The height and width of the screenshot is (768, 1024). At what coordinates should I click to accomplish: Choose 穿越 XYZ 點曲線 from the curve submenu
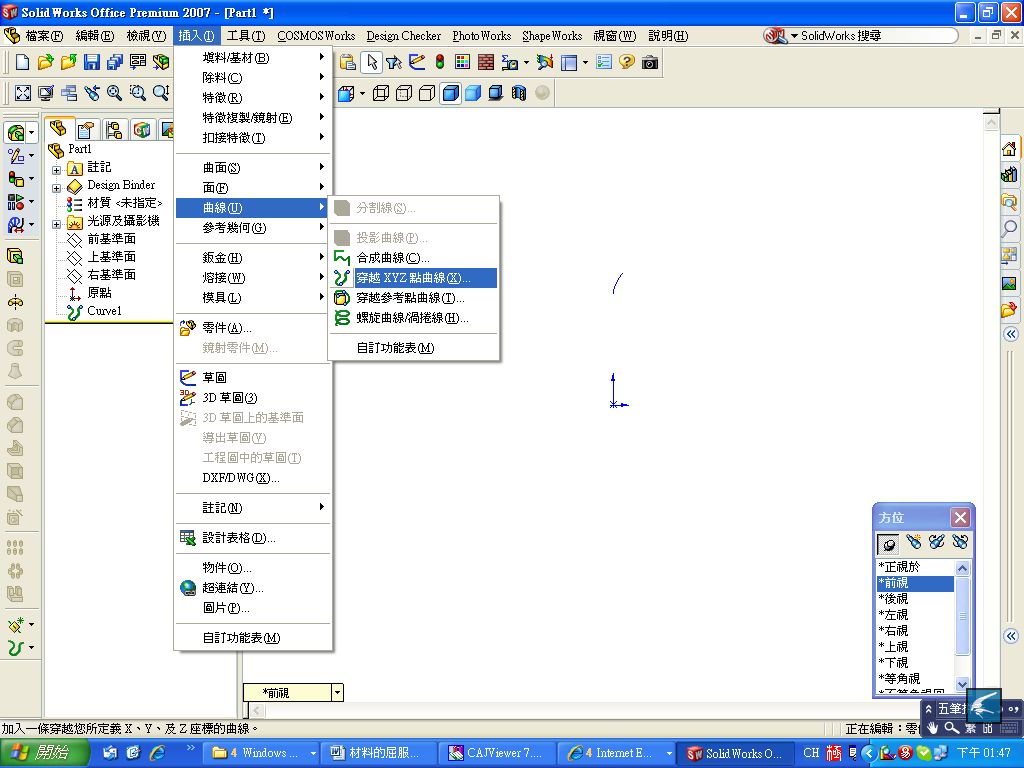click(413, 278)
